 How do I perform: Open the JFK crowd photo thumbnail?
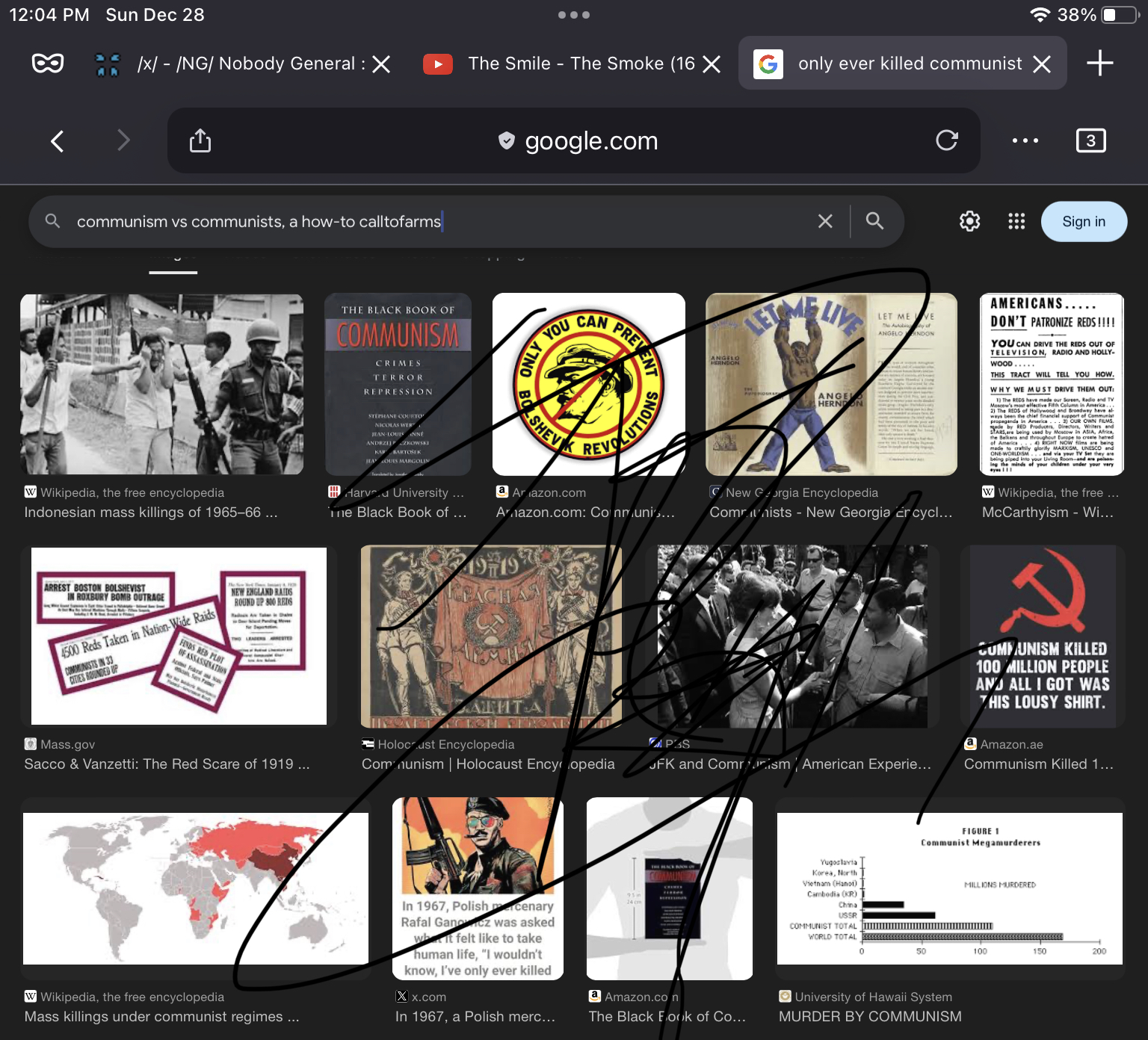click(x=793, y=637)
